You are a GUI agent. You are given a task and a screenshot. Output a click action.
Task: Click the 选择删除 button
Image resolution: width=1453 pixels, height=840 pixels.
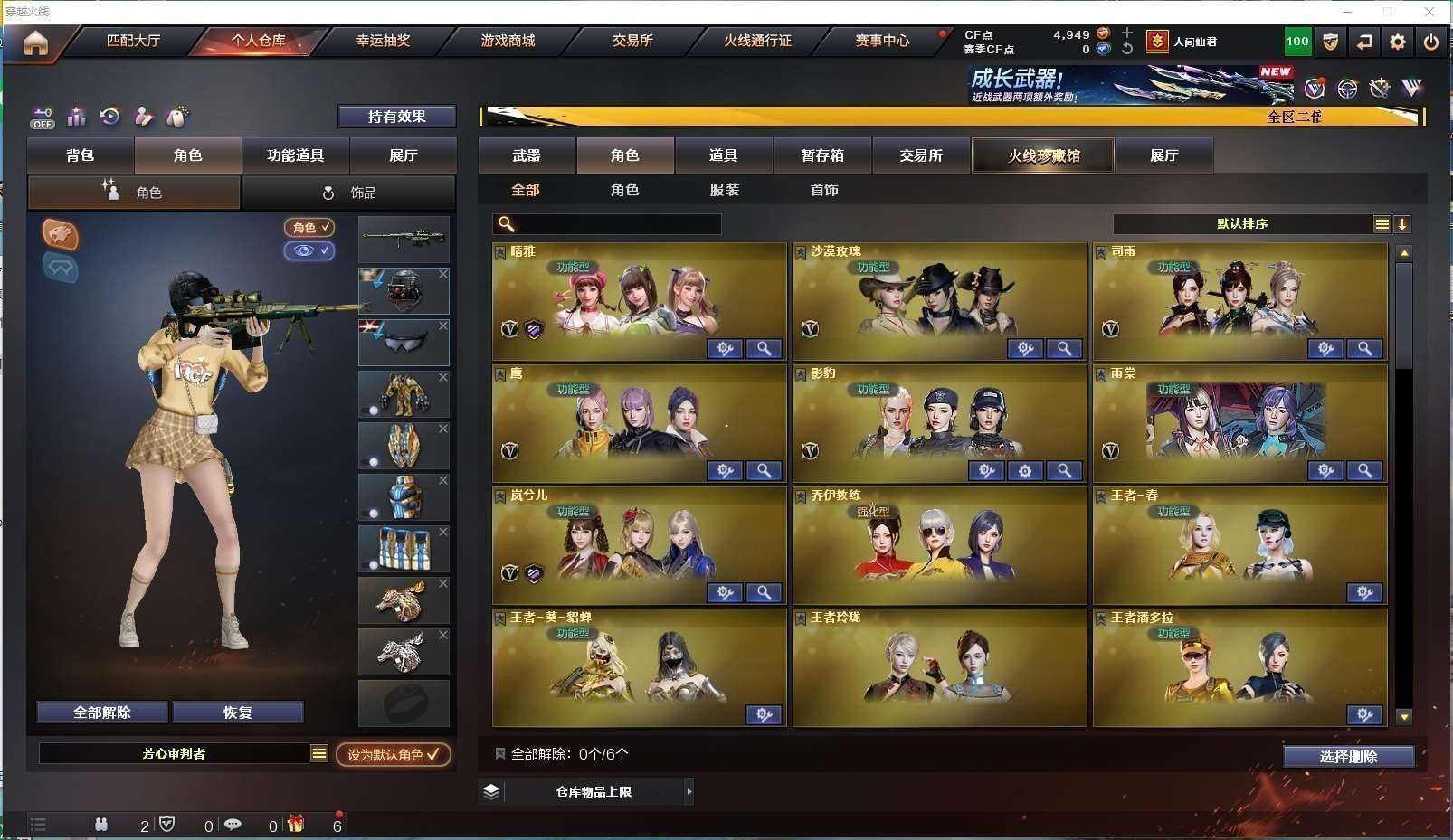click(1349, 756)
